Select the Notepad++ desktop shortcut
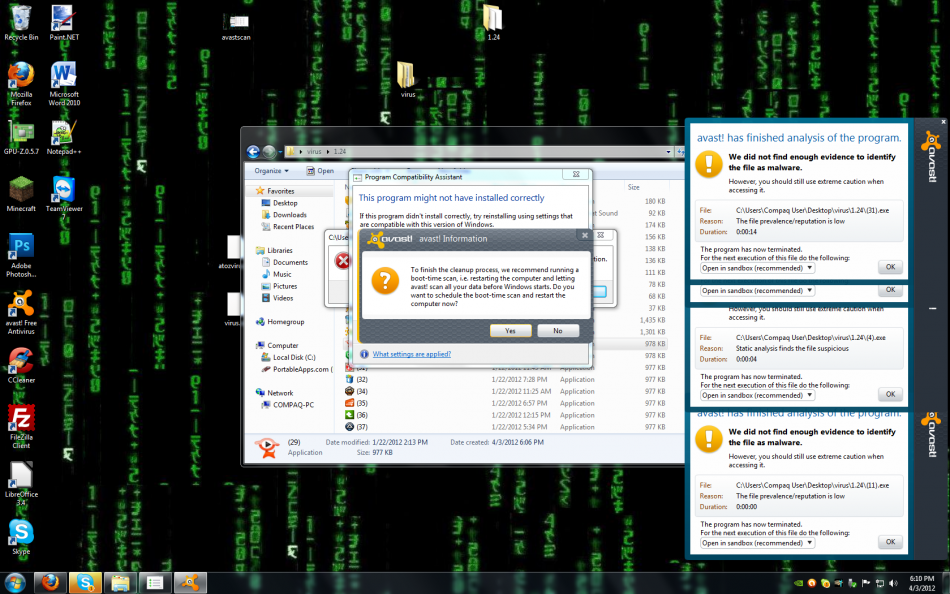This screenshot has height=594, width=950. click(64, 138)
